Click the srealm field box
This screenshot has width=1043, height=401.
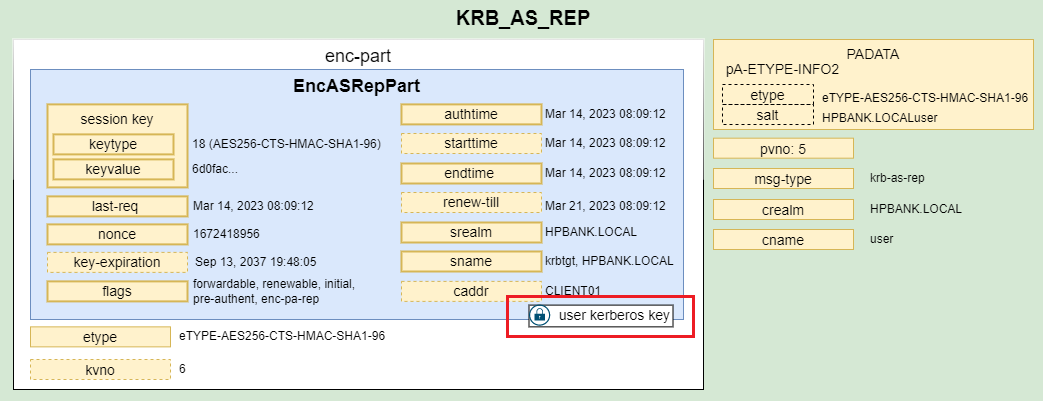coord(470,233)
